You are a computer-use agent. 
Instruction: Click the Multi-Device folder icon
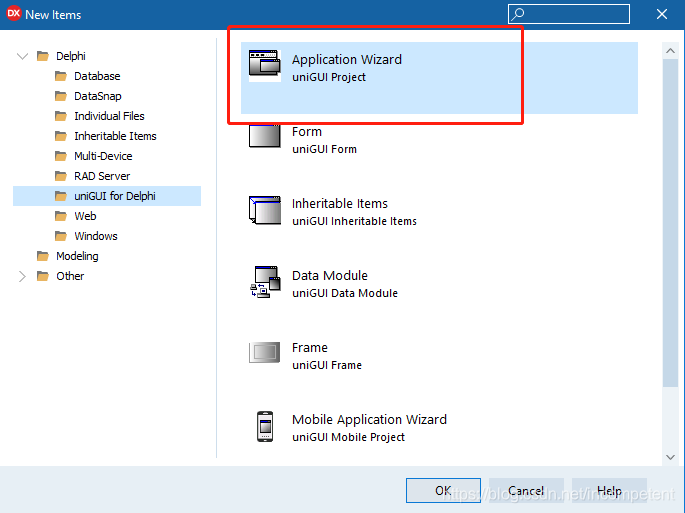[x=61, y=156]
